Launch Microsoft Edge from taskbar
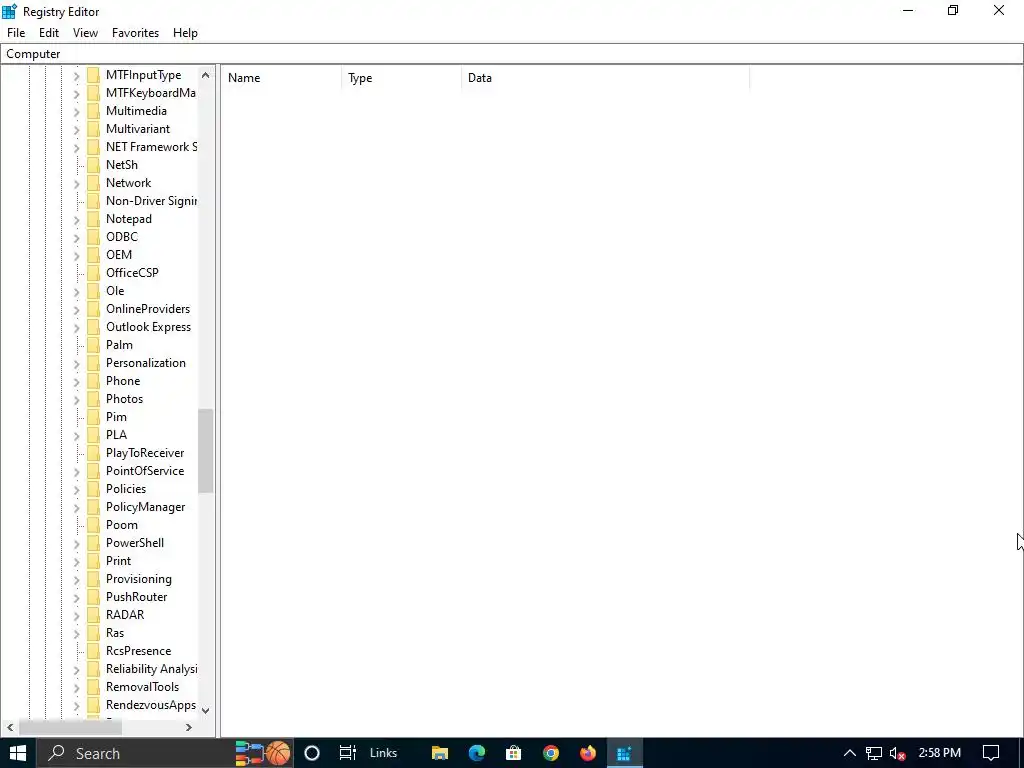This screenshot has width=1024, height=768. coord(477,753)
